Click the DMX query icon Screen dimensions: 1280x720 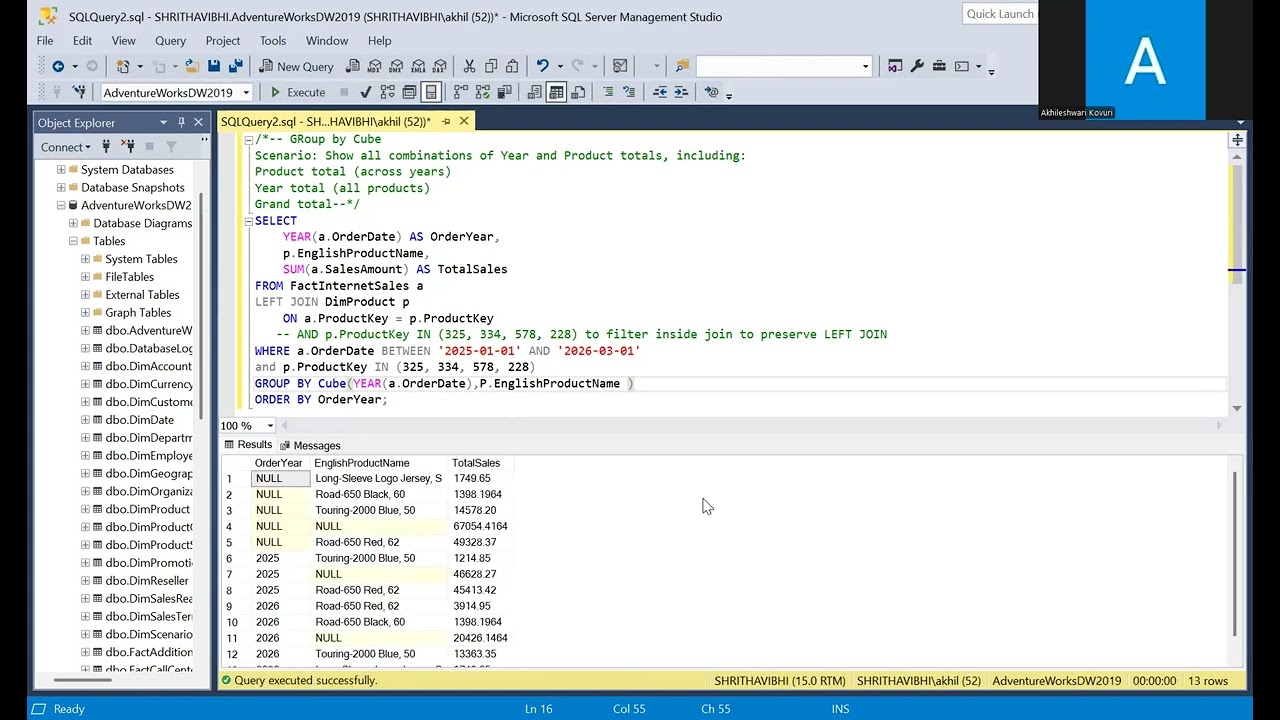396,66
